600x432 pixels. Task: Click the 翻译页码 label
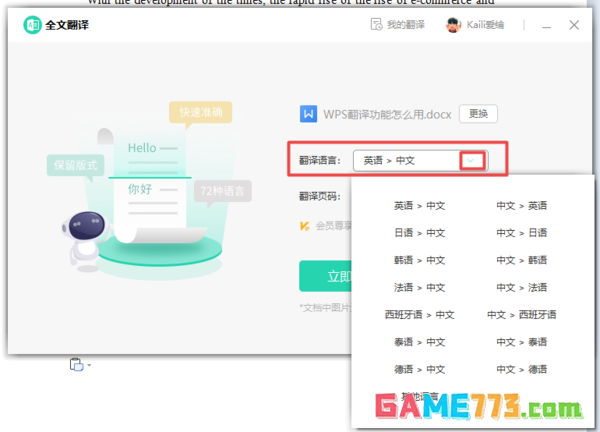(x=320, y=197)
